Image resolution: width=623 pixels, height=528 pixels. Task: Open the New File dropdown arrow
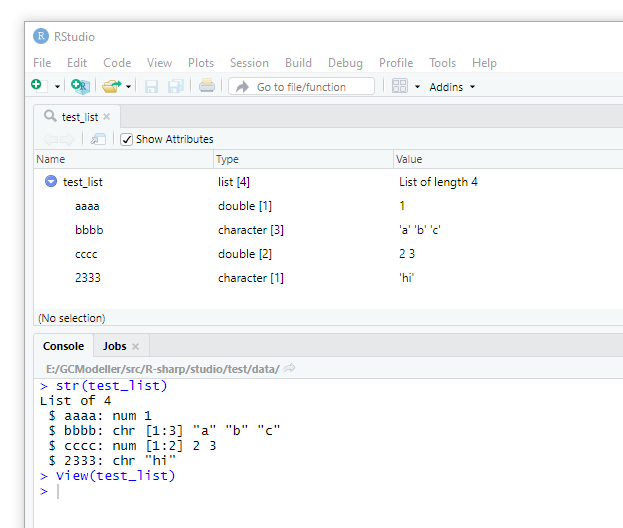(57, 87)
